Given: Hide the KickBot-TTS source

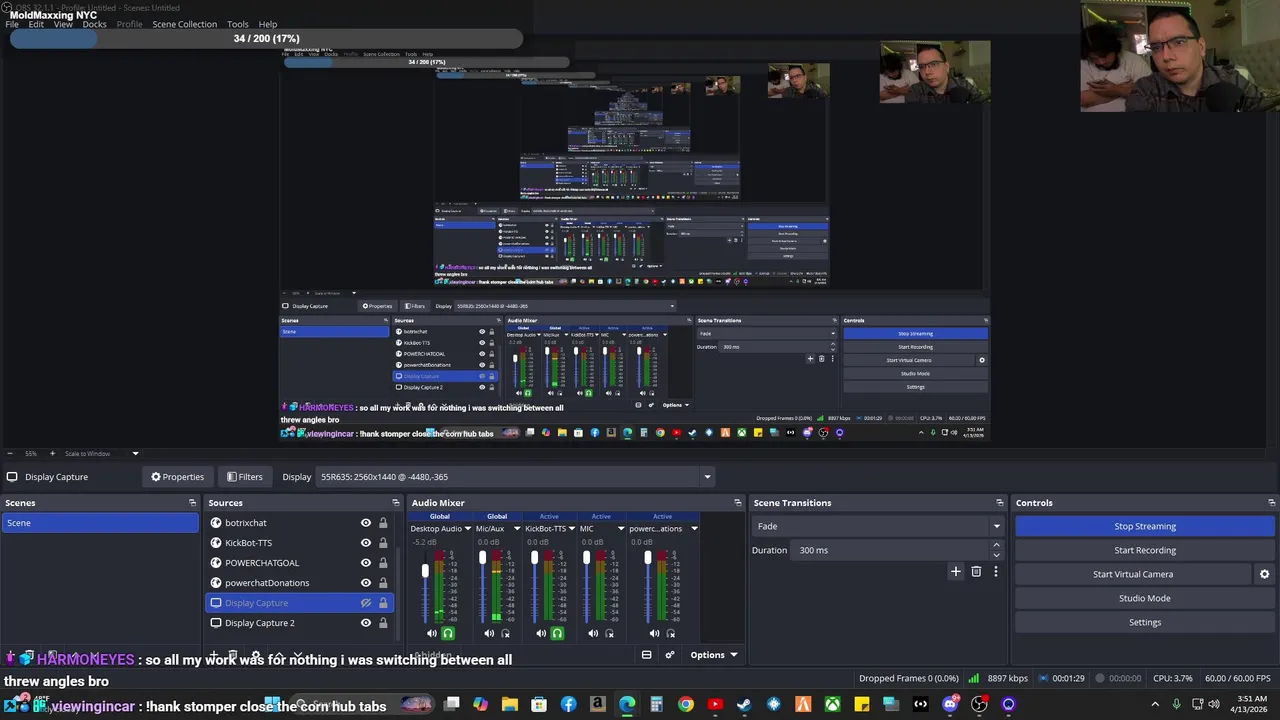Looking at the screenshot, I should coord(366,543).
